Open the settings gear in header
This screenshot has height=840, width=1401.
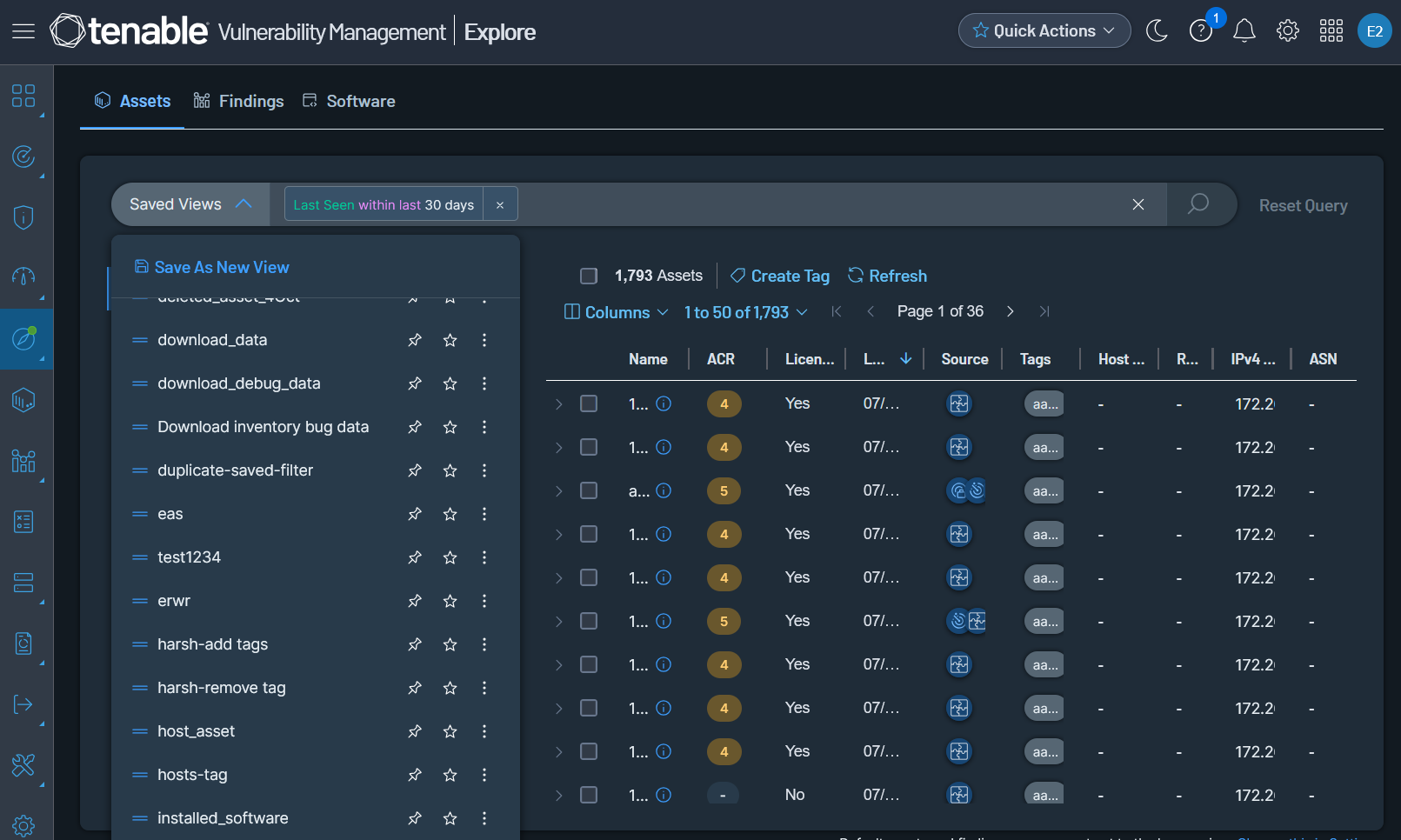pos(1288,31)
